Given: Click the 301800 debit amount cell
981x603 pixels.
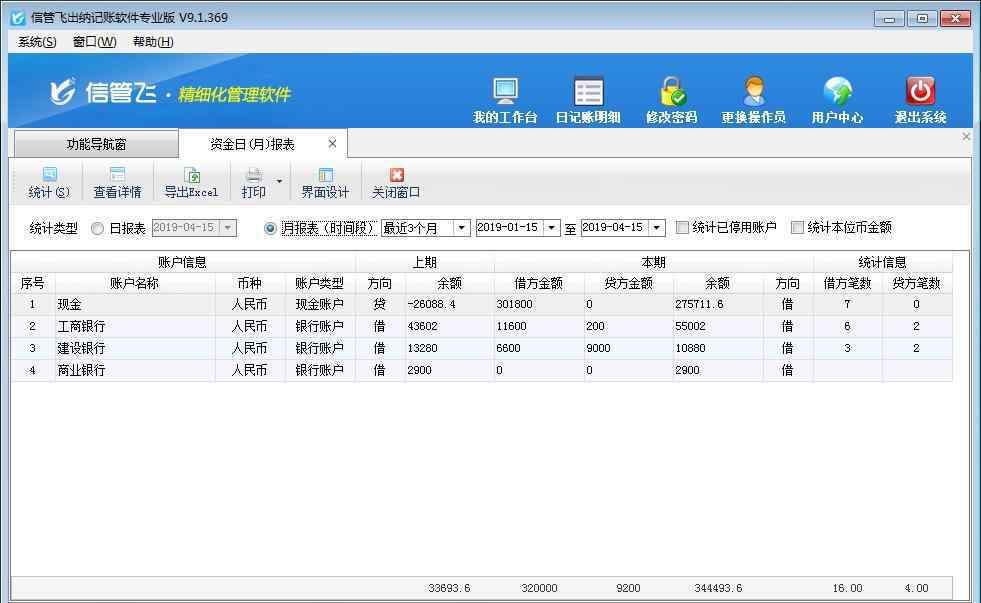Looking at the screenshot, I should click(x=539, y=305).
